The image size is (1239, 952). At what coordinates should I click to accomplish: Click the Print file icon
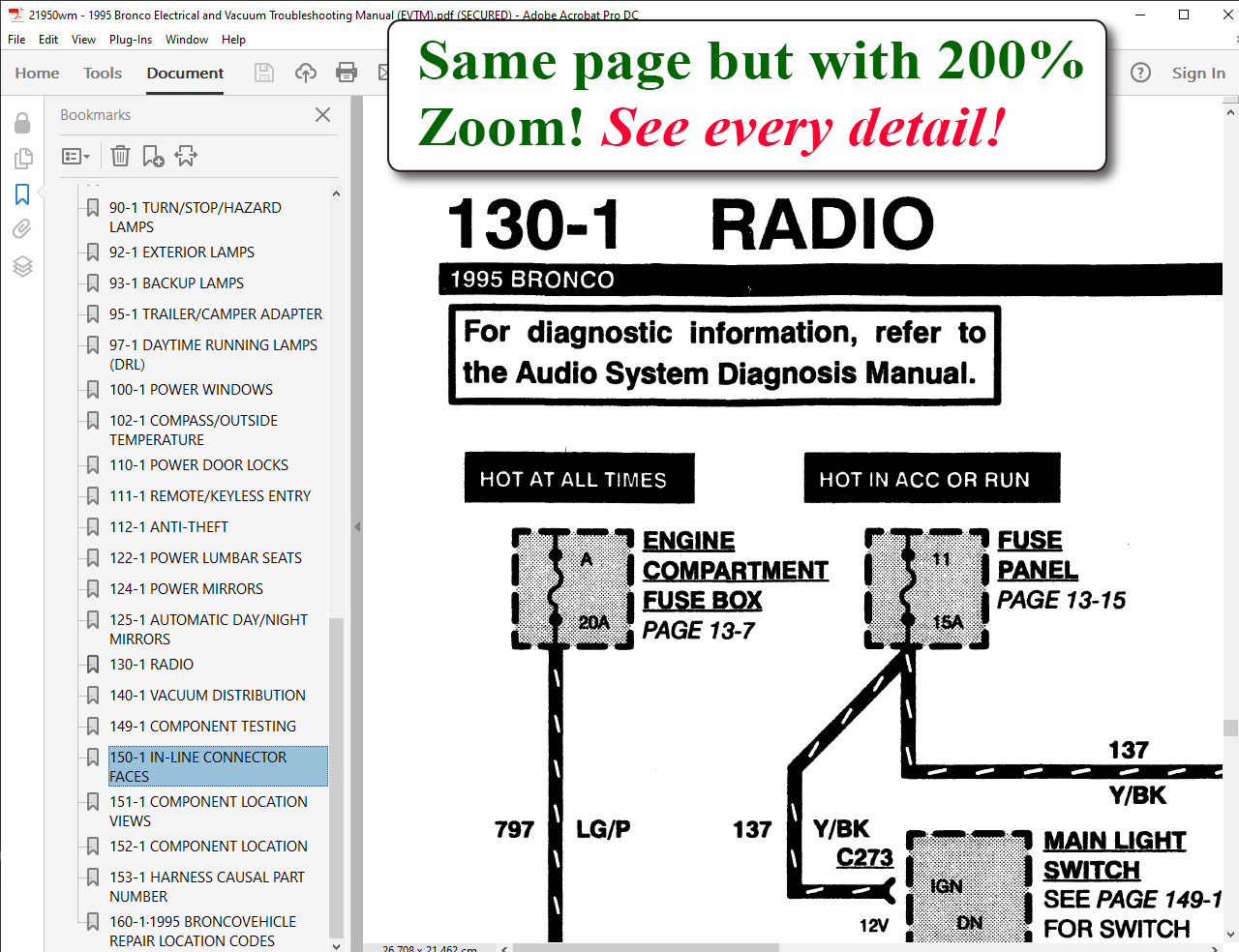point(346,73)
